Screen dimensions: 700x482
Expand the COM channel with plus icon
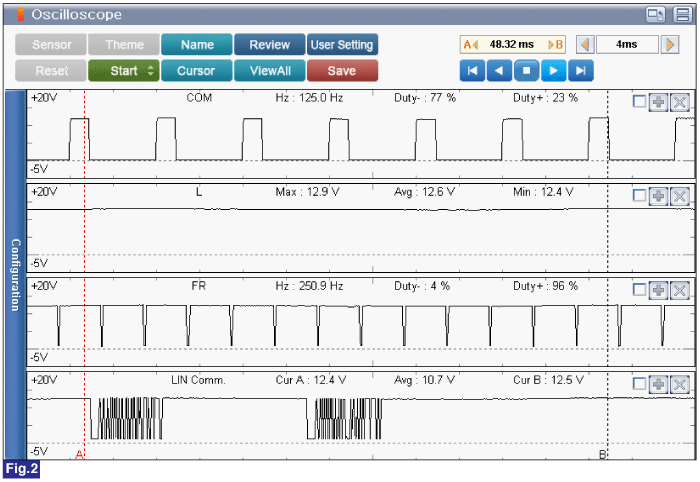pyautogui.click(x=658, y=102)
